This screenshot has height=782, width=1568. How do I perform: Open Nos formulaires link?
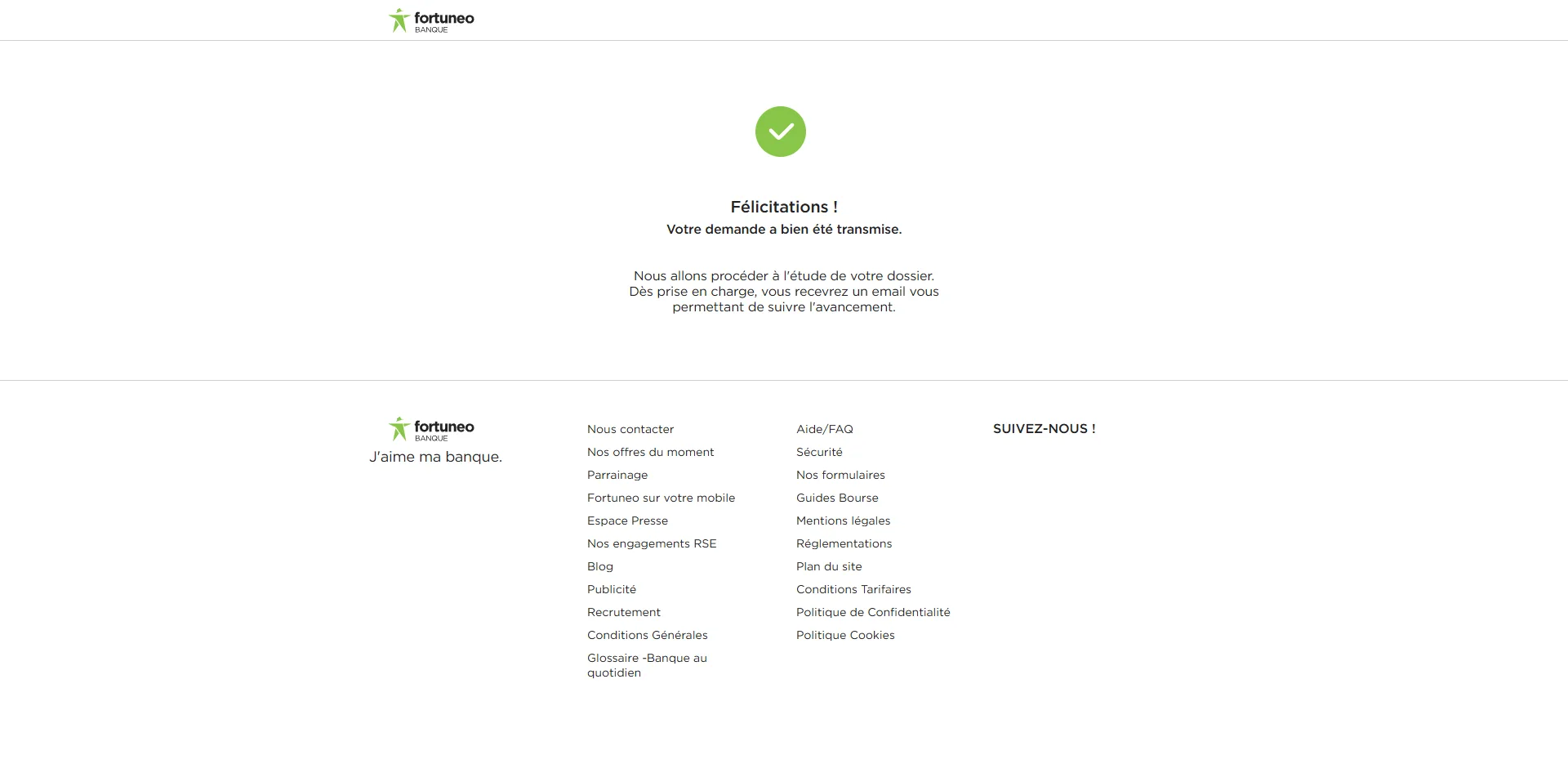(840, 475)
